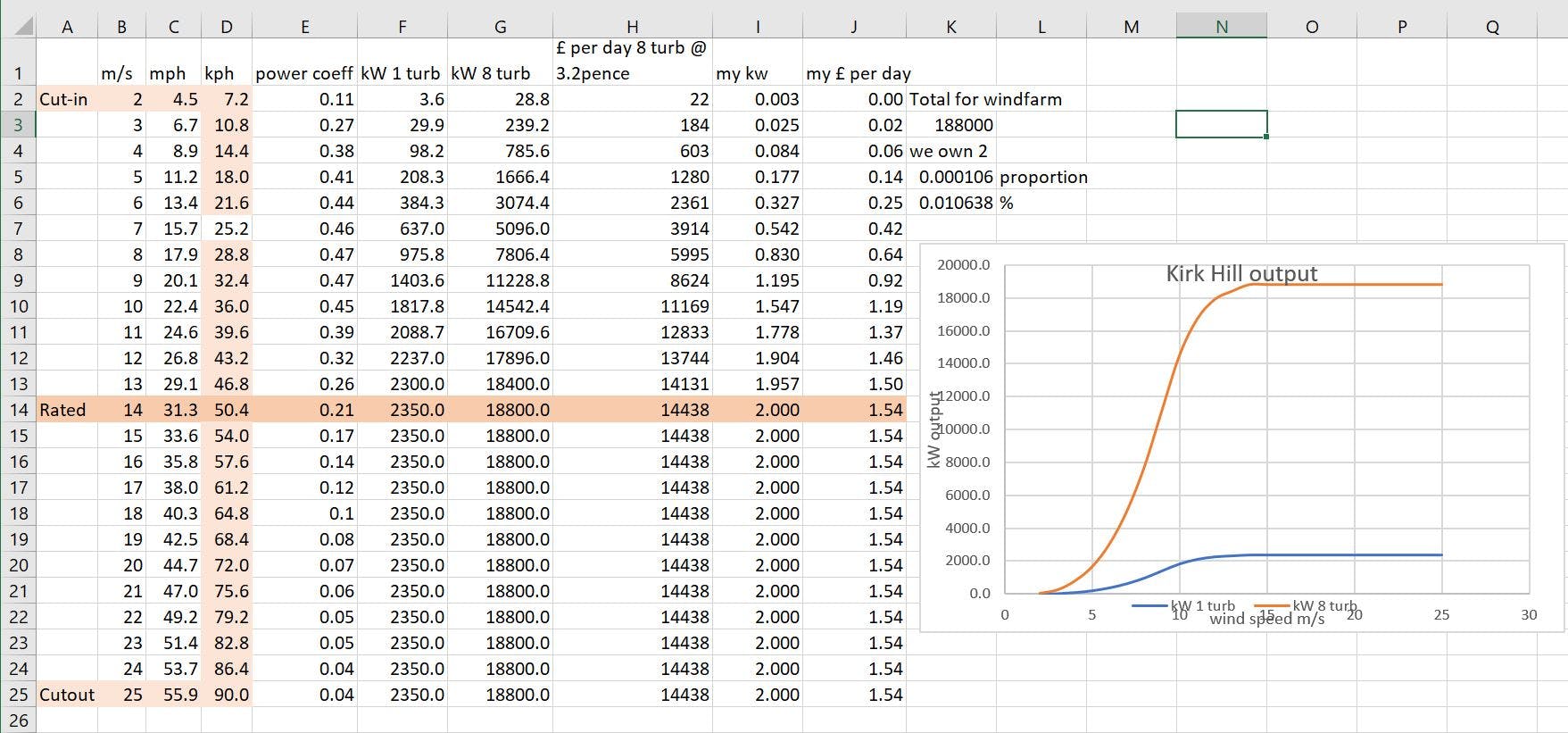The width and height of the screenshot is (1568, 733).
Task: Click the 50.4 kph cell in the Rated row
Action: click(228, 410)
